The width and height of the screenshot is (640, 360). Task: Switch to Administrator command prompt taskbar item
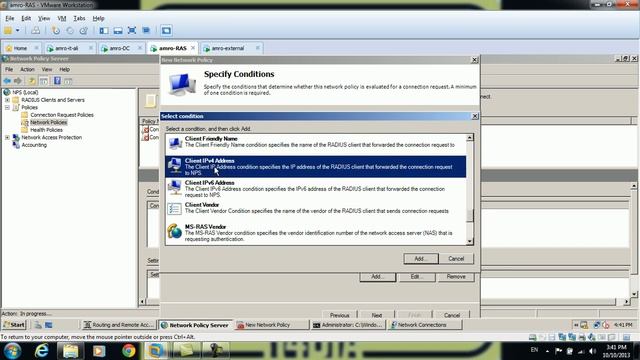click(x=348, y=325)
